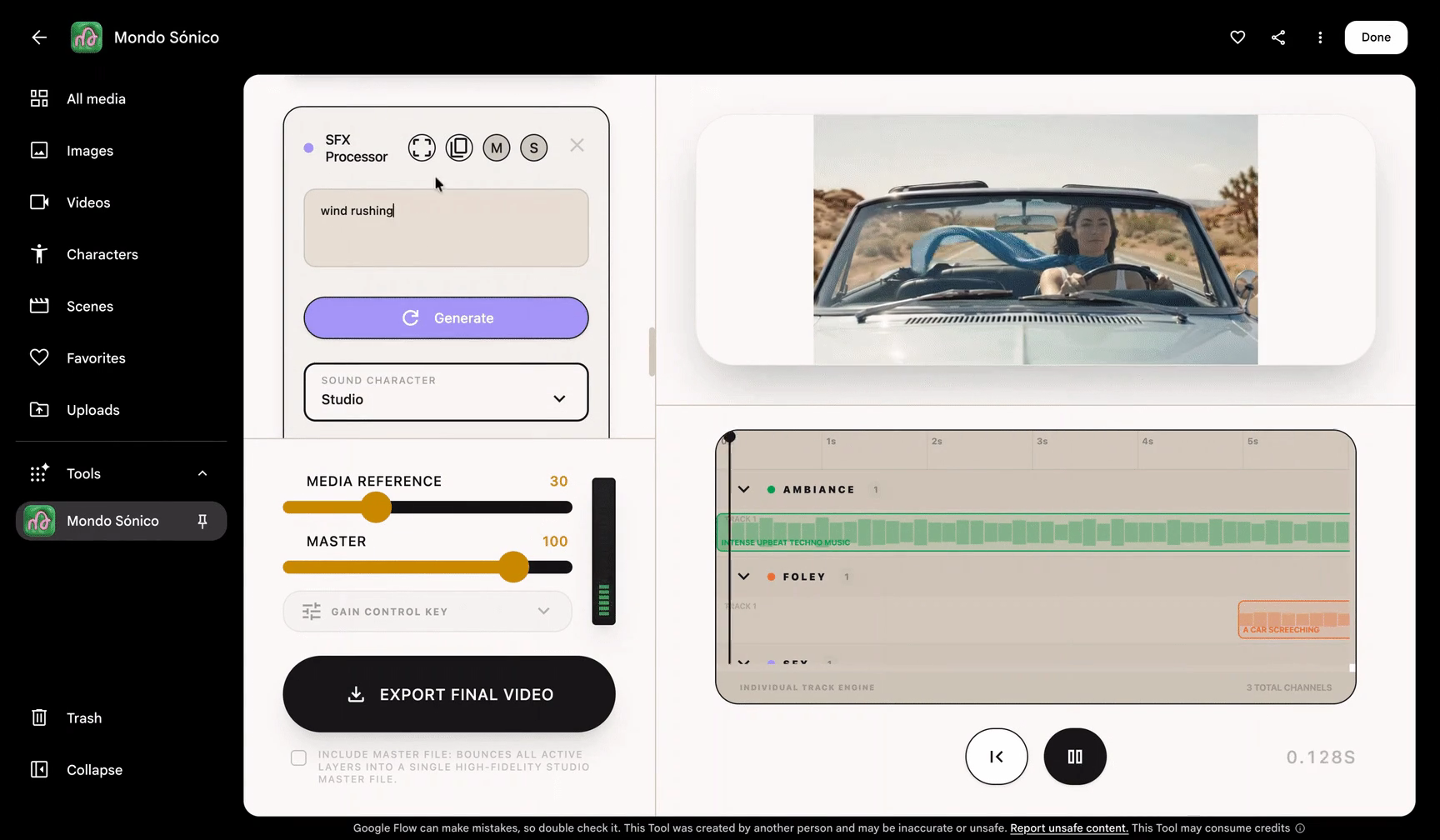Click the fullscreen focus icon in SFX Processor
Screen dimensions: 1440x840
pyautogui.click(x=422, y=147)
